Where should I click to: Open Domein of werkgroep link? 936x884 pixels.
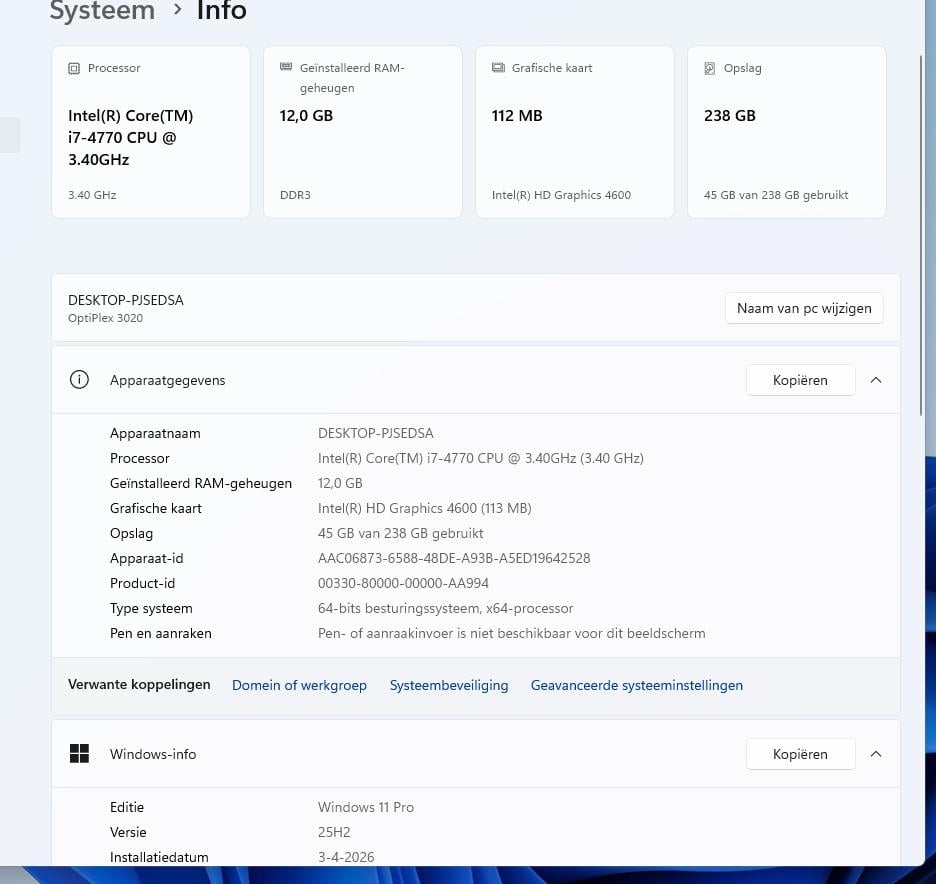pyautogui.click(x=299, y=685)
